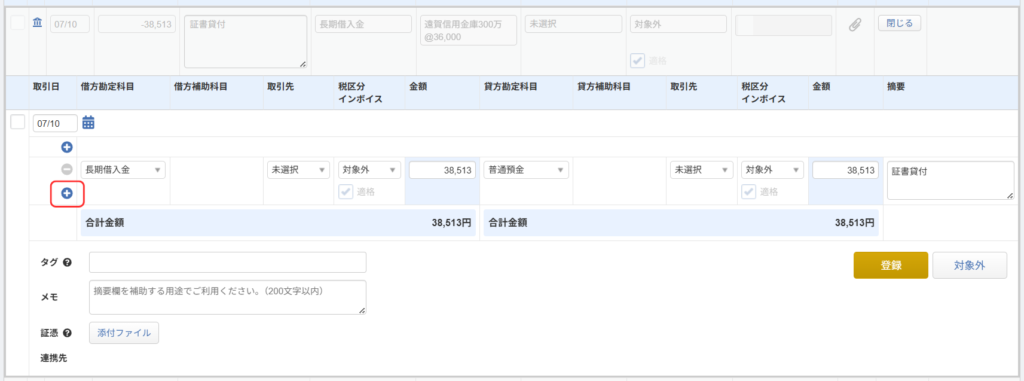This screenshot has width=1024, height=381.
Task: Toggle the checkbox beside the 07/10 journal date
Action: coord(18,122)
